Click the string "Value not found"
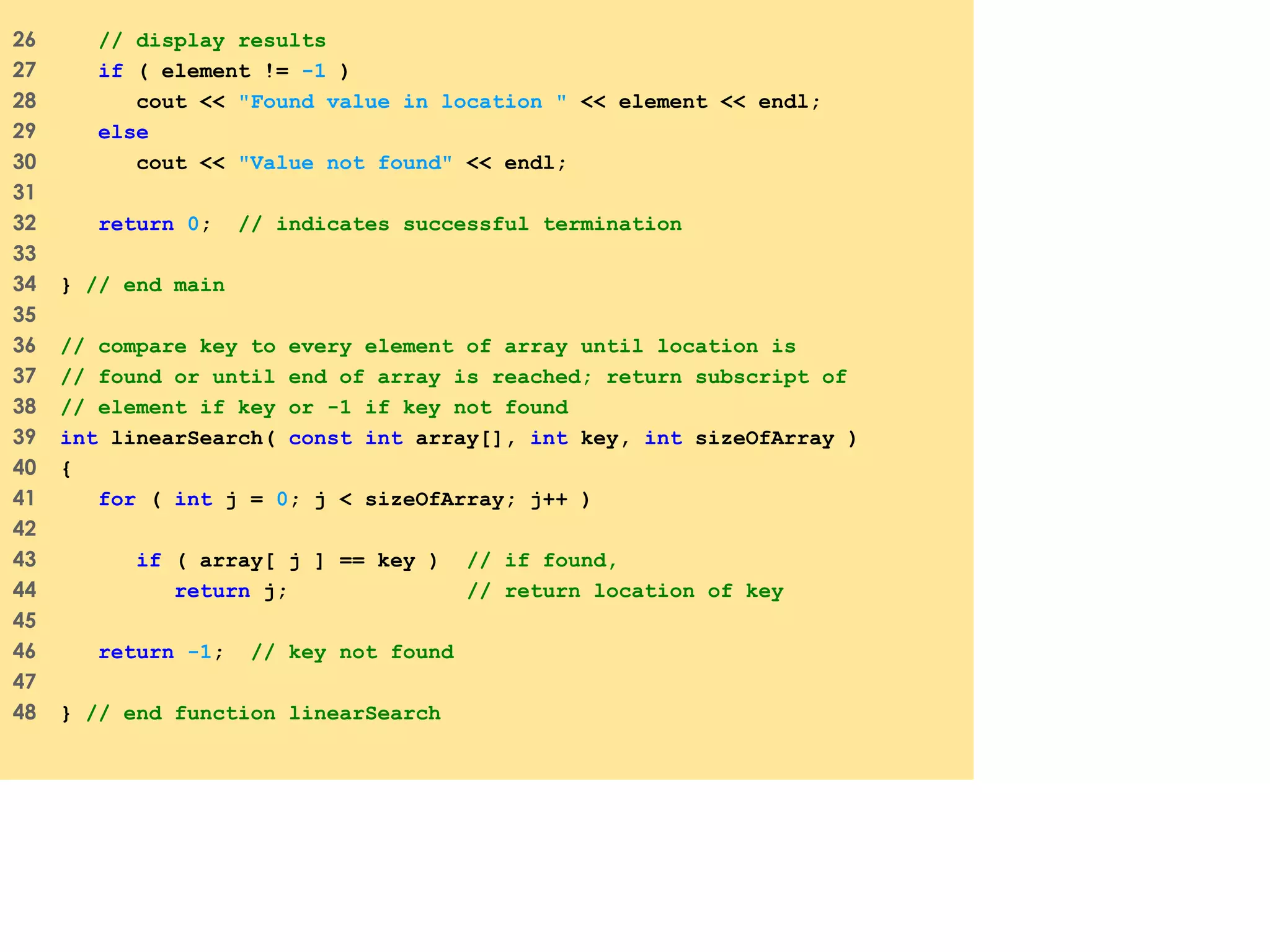The height and width of the screenshot is (952, 1270). (x=345, y=162)
